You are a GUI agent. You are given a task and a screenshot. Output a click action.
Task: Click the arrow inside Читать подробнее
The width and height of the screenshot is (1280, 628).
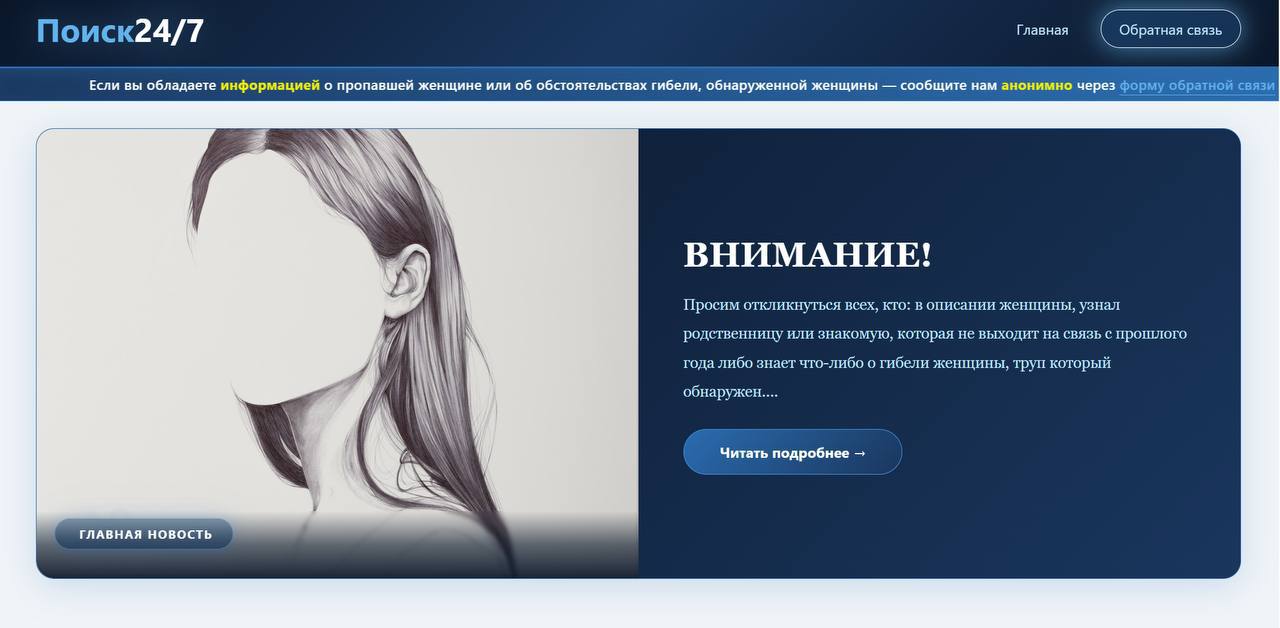860,453
